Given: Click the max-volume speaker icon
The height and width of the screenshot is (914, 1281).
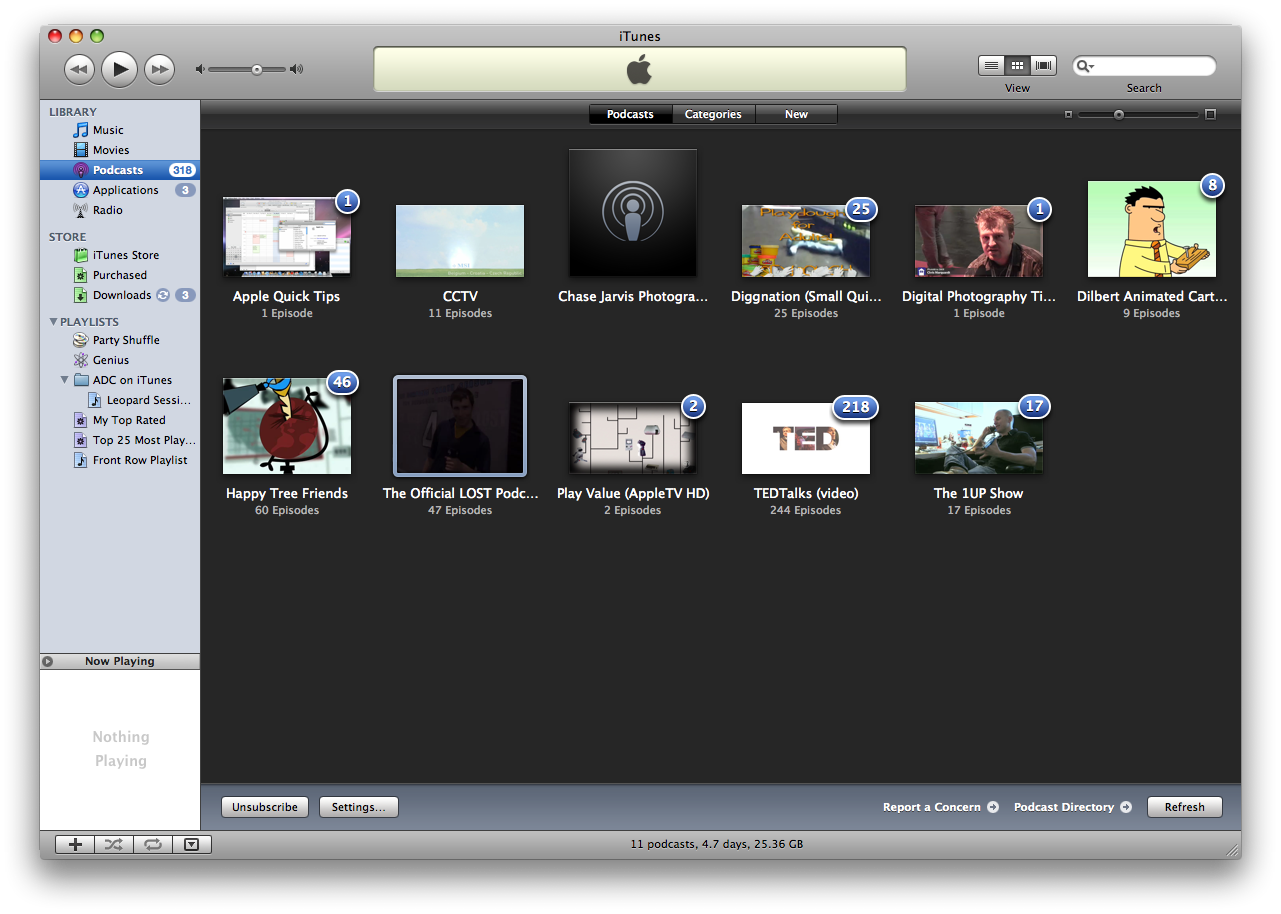Looking at the screenshot, I should point(296,69).
